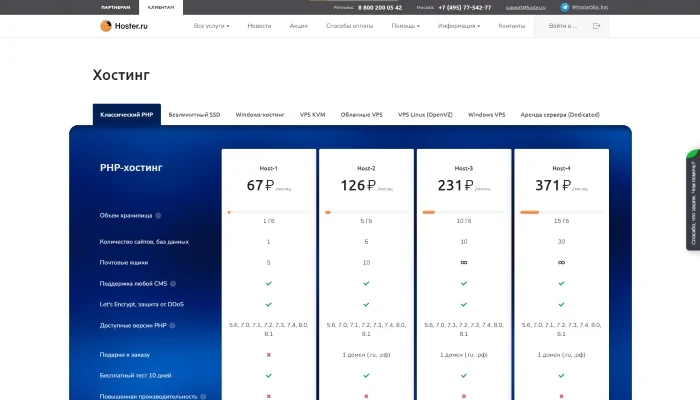Show info icon for Доступные версии PHP
The height and width of the screenshot is (400, 700).
[172, 325]
